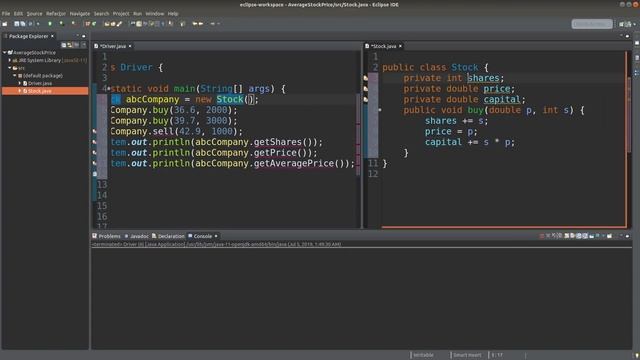Open the Declaration tab
Image resolution: width=640 pixels, height=360 pixels.
[x=168, y=236]
